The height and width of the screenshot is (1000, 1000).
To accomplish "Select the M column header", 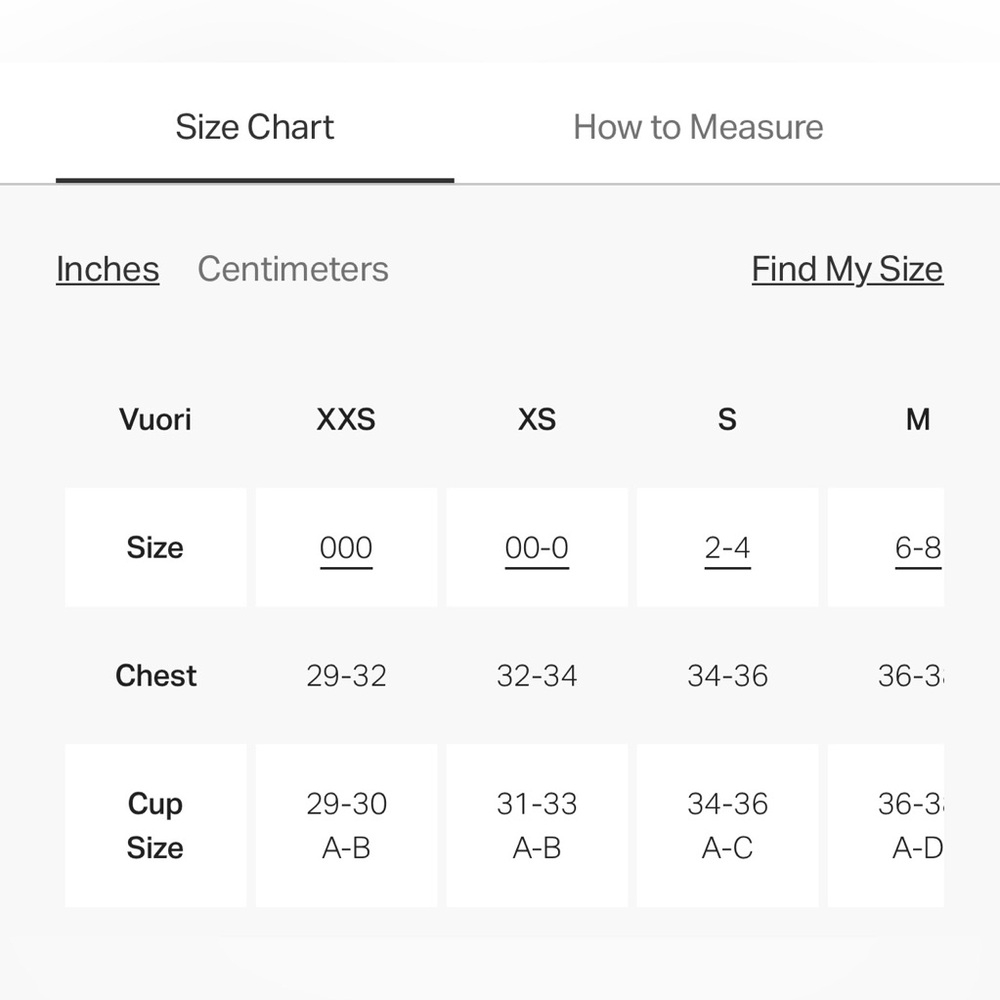I will (x=918, y=420).
